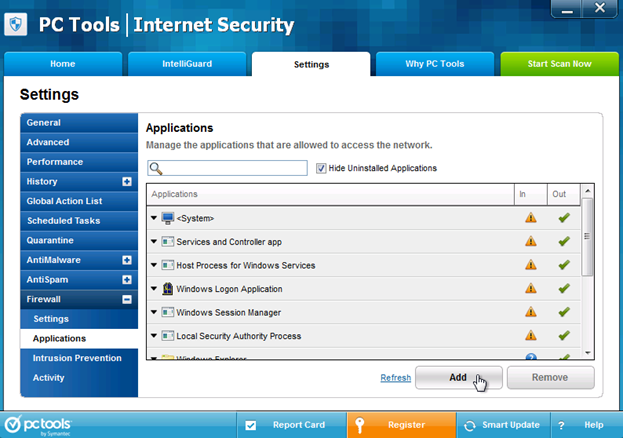Click the Start Scan Now button

[559, 64]
